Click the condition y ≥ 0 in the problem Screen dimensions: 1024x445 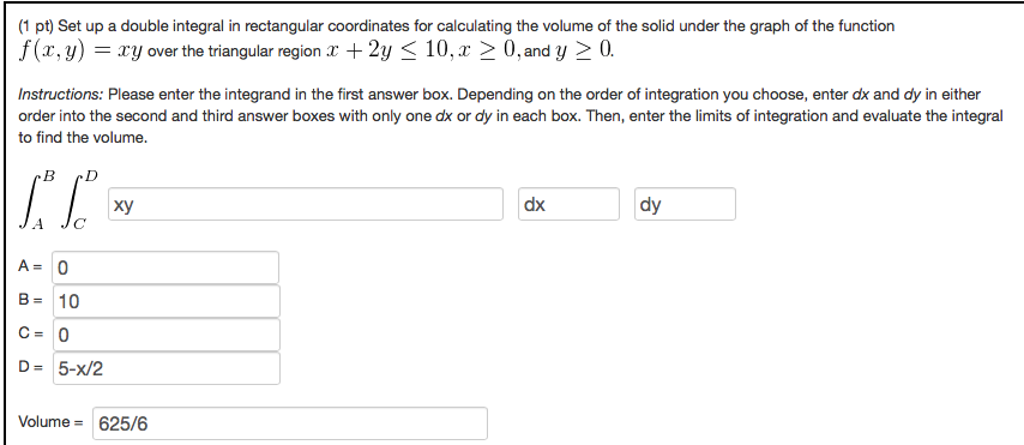[x=584, y=51]
